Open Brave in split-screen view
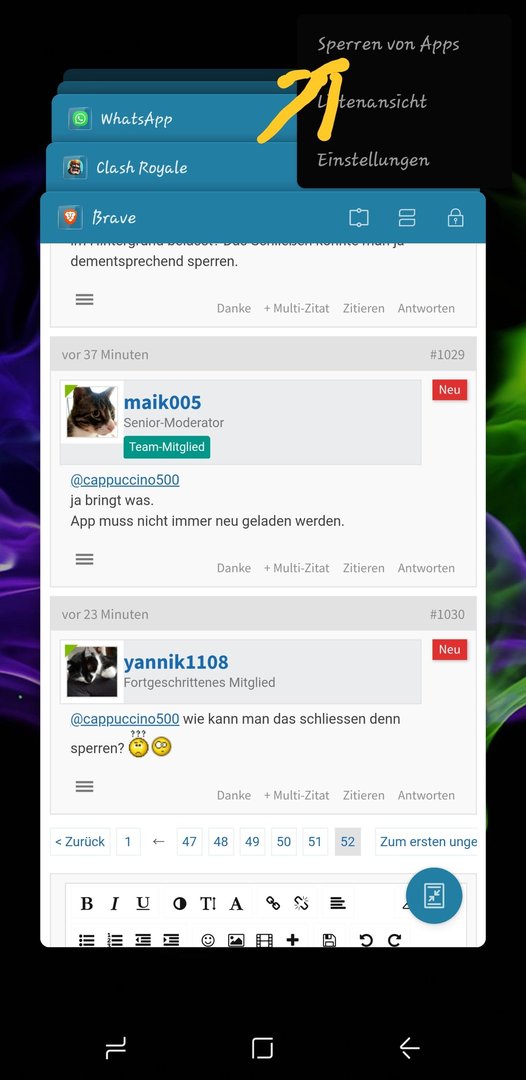The height and width of the screenshot is (1080, 526). pos(407,218)
